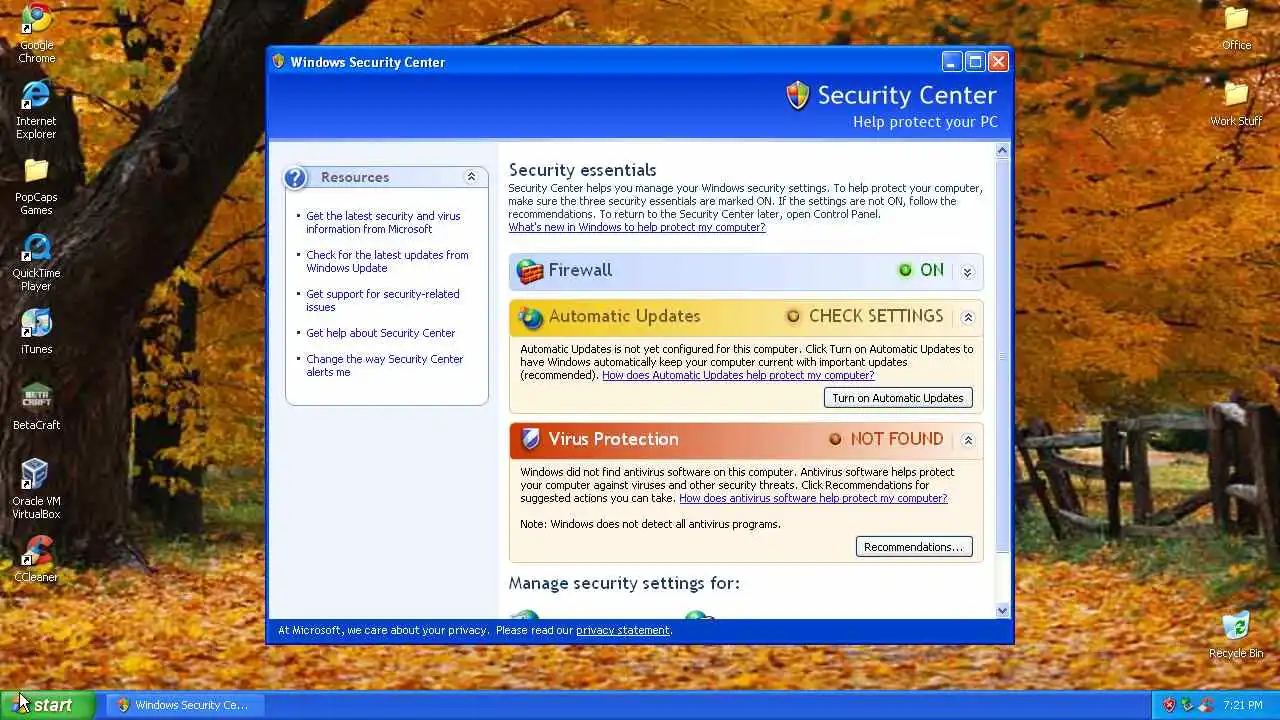Collapse the Virus Protection section

click(x=967, y=440)
